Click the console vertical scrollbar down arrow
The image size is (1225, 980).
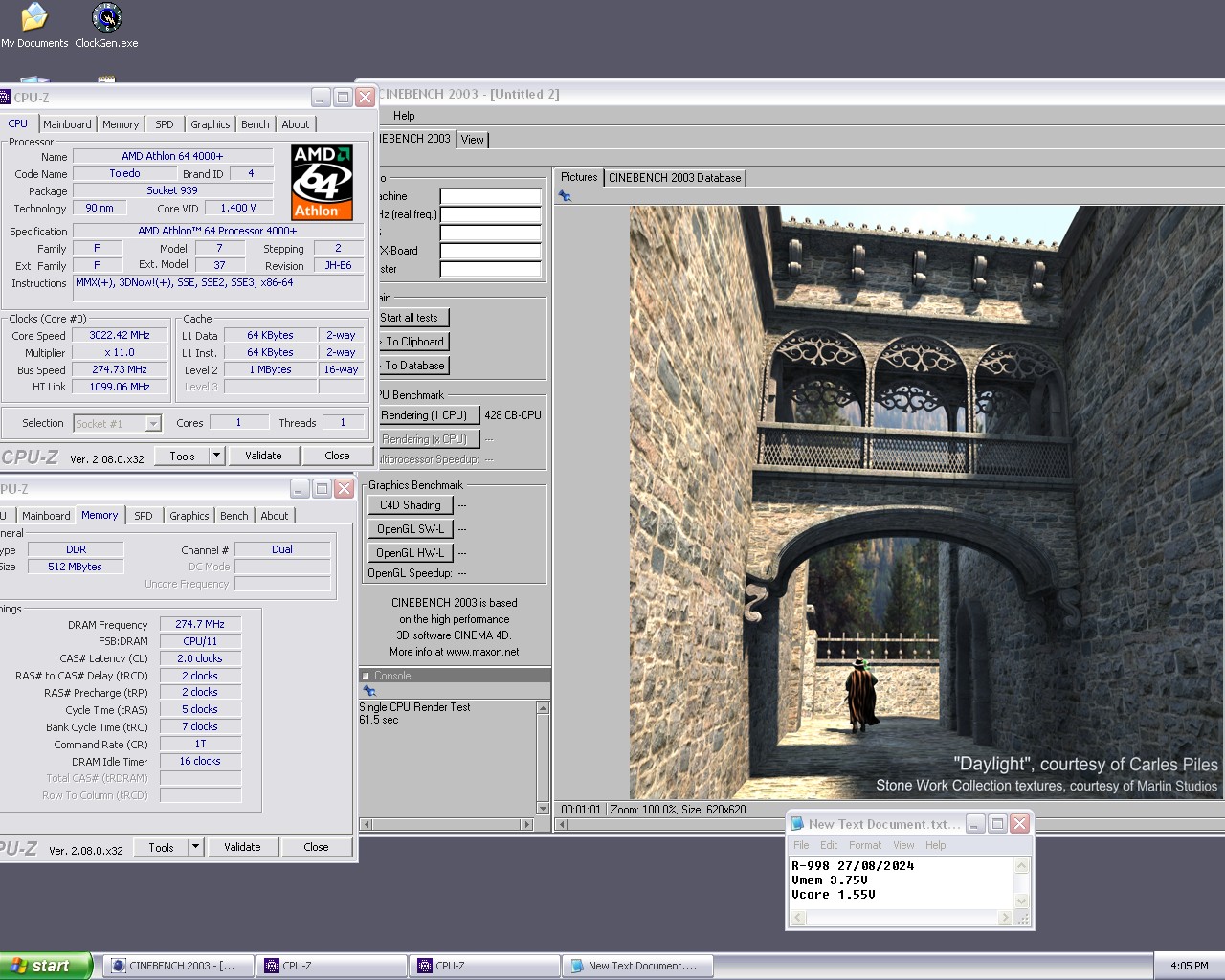pyautogui.click(x=543, y=808)
